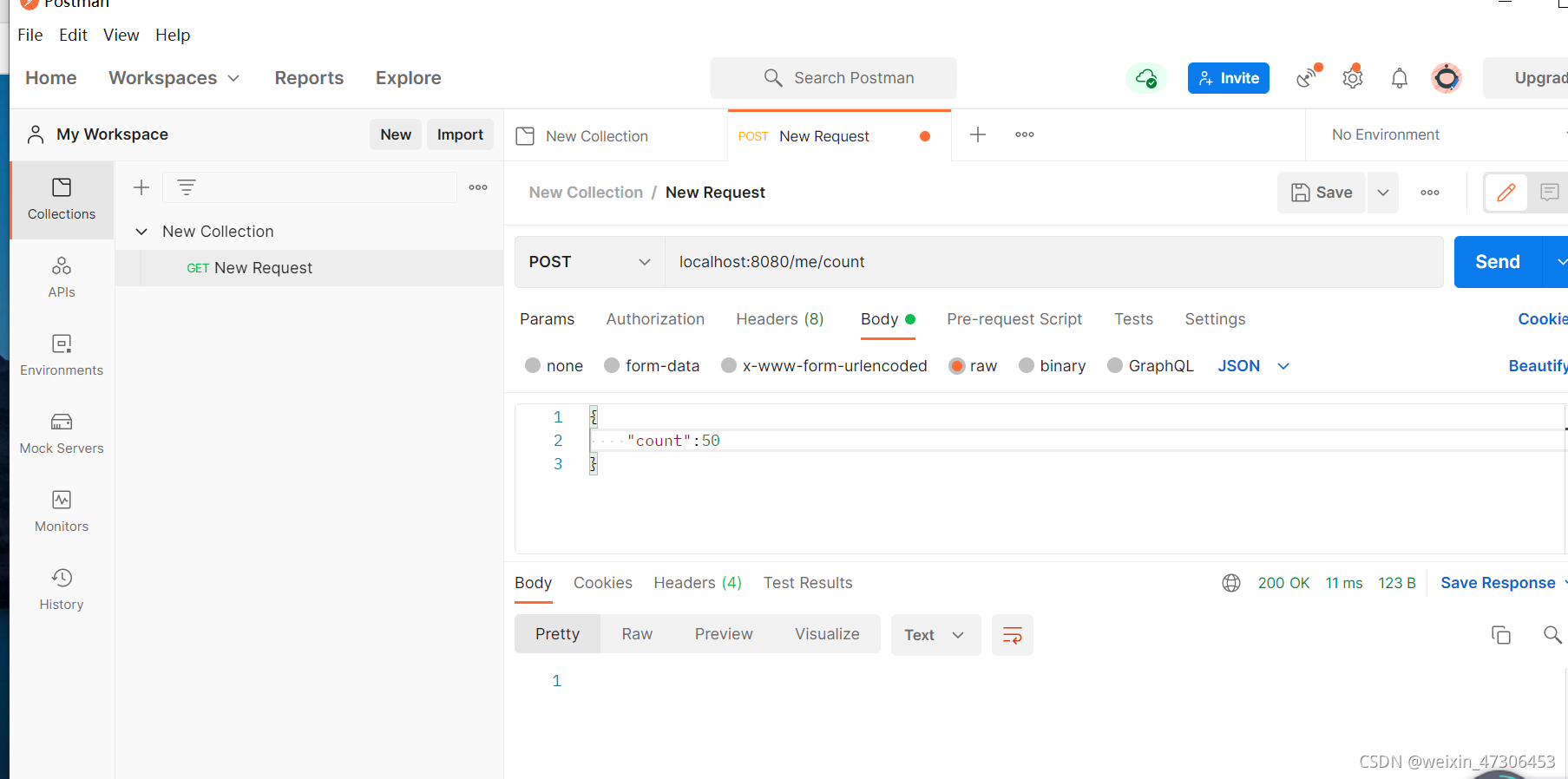Switch to the response Cookies tab
1568x779 pixels.
coord(603,583)
